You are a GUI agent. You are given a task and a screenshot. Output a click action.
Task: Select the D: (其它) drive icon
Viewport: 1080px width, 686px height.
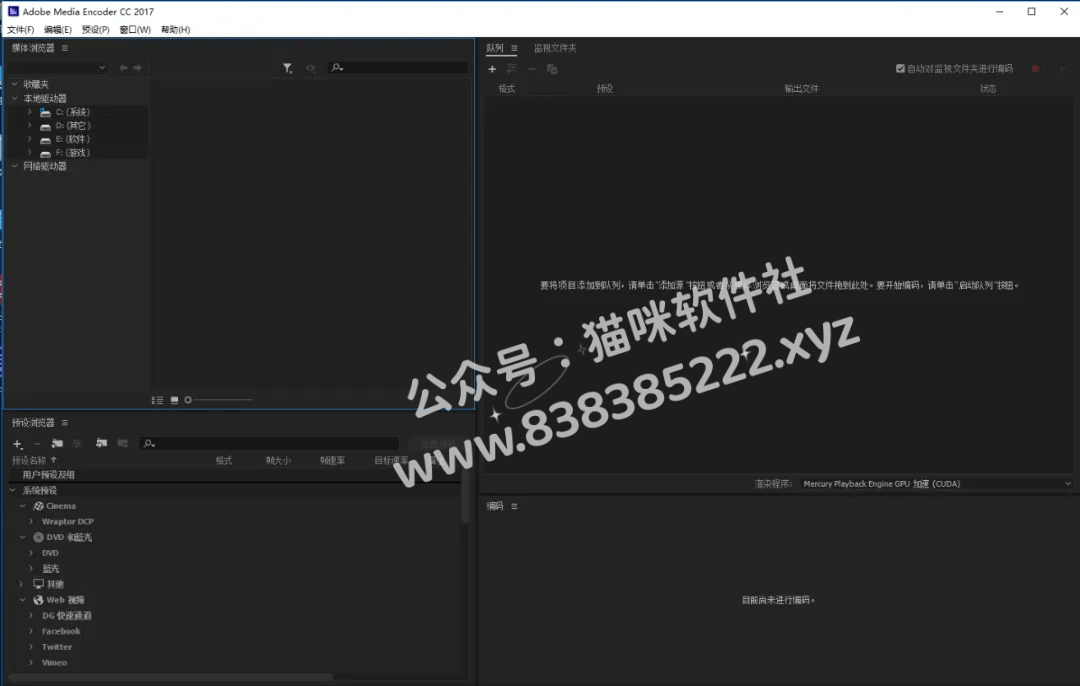tap(45, 126)
